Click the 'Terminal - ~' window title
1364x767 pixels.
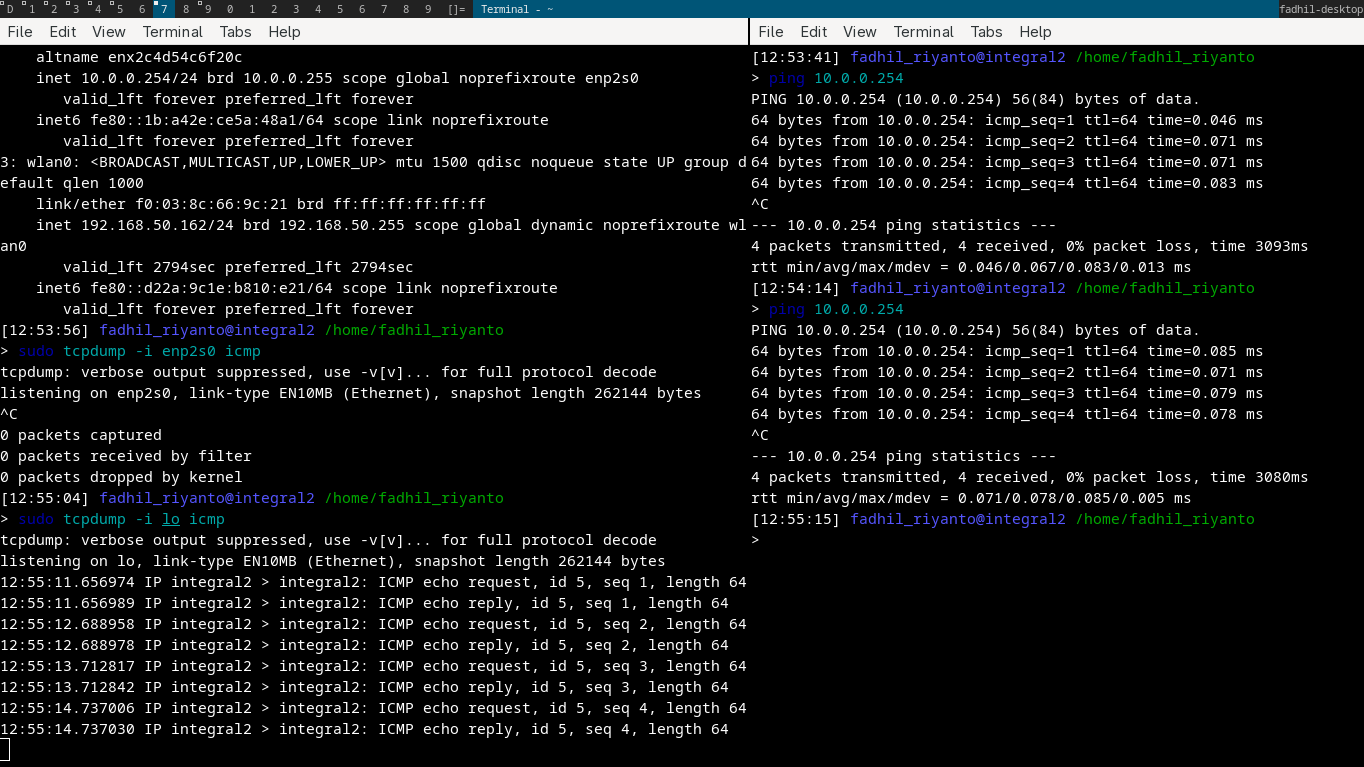[517, 9]
